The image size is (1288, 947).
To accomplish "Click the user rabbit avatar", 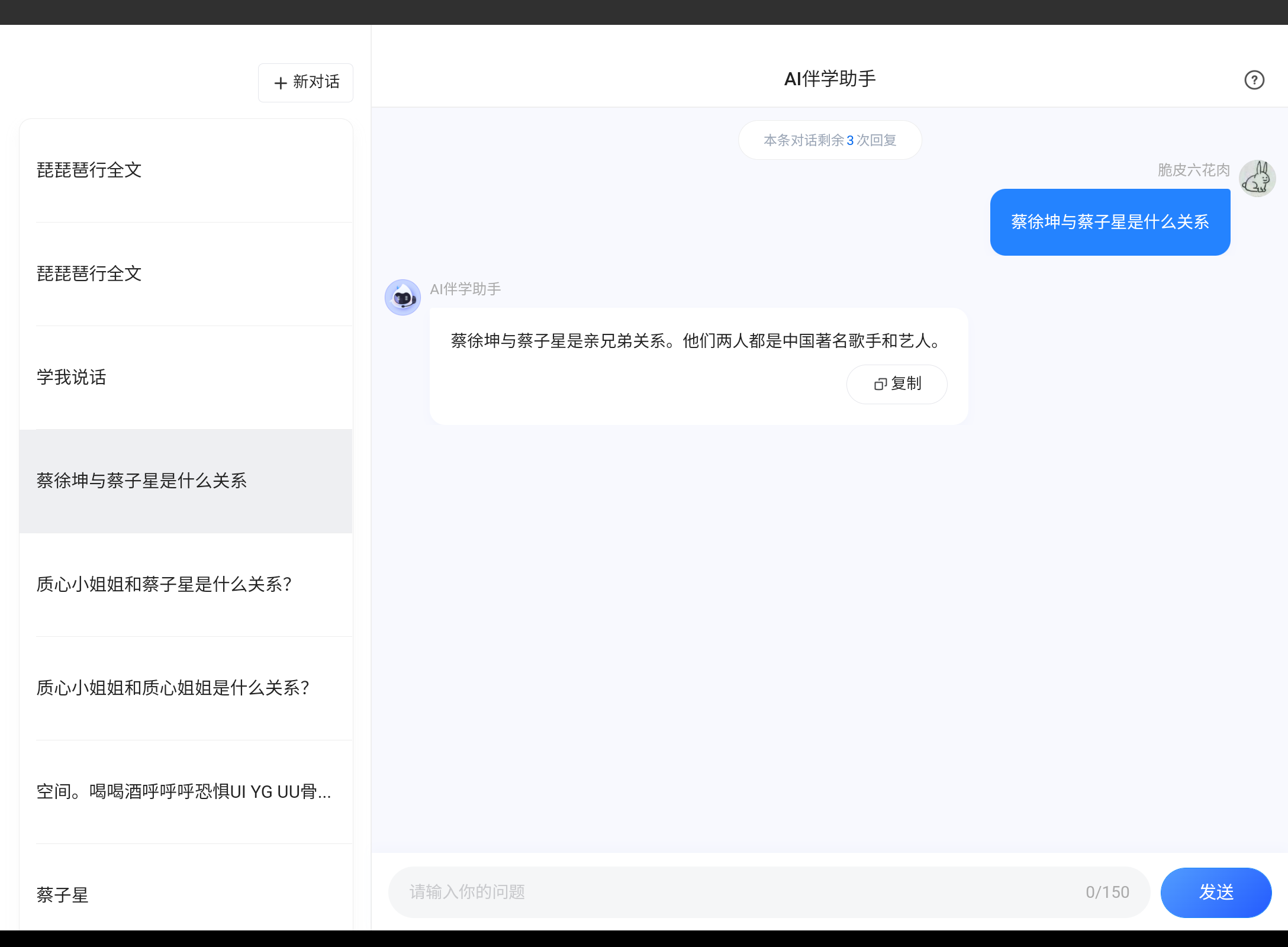I will coord(1257,178).
